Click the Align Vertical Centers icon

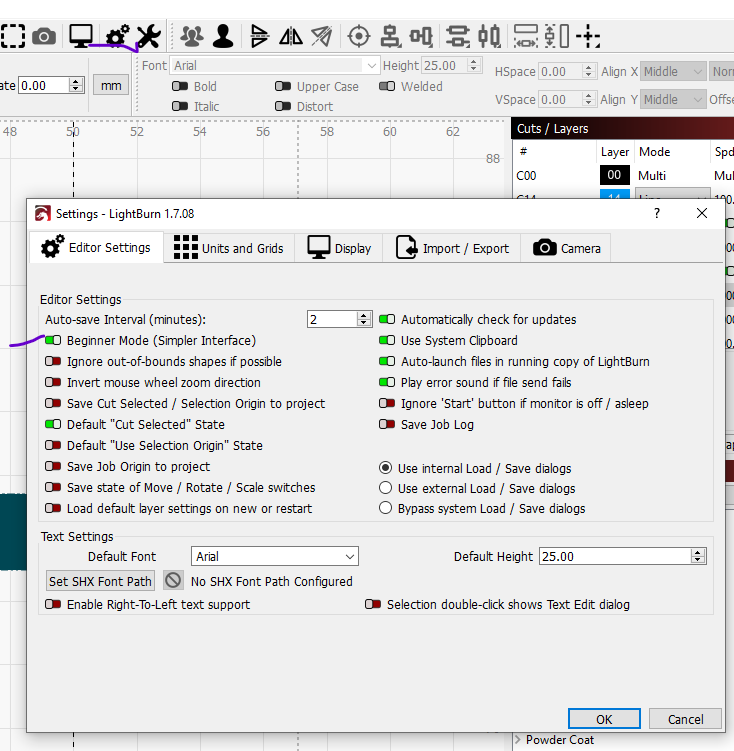click(x=458, y=36)
